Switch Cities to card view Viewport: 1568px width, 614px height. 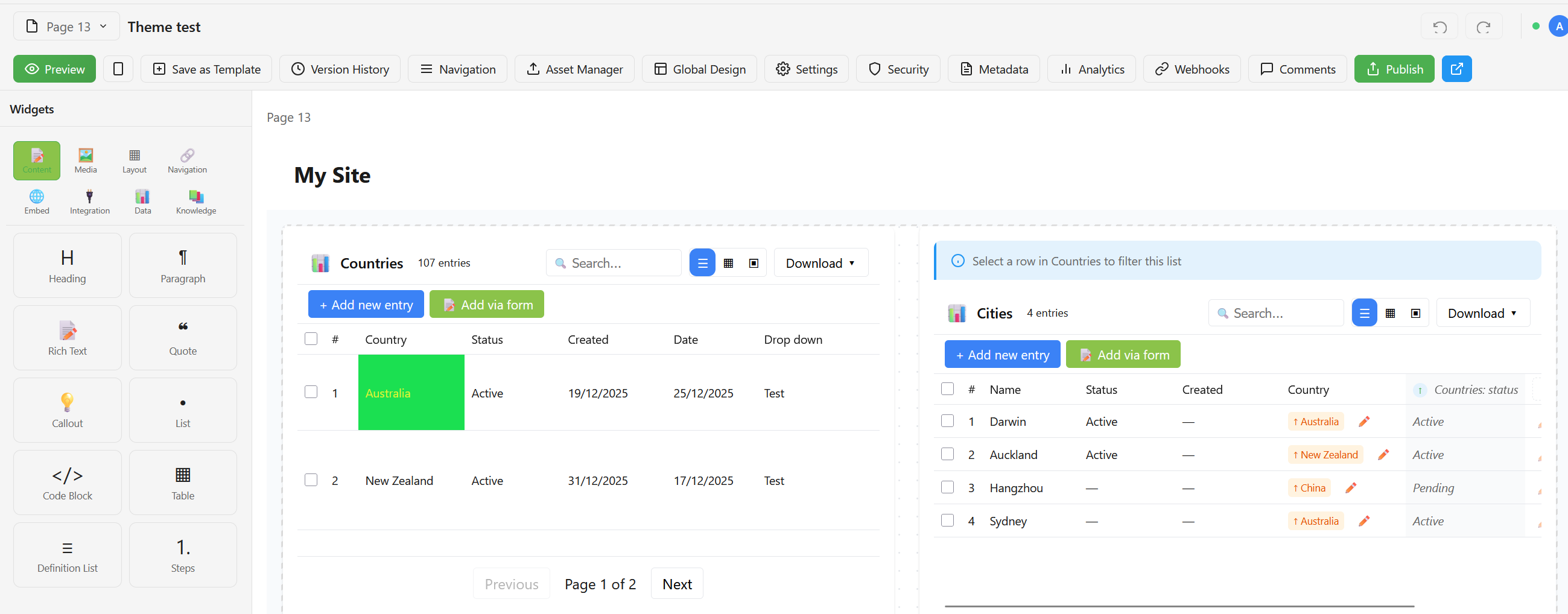click(1416, 313)
